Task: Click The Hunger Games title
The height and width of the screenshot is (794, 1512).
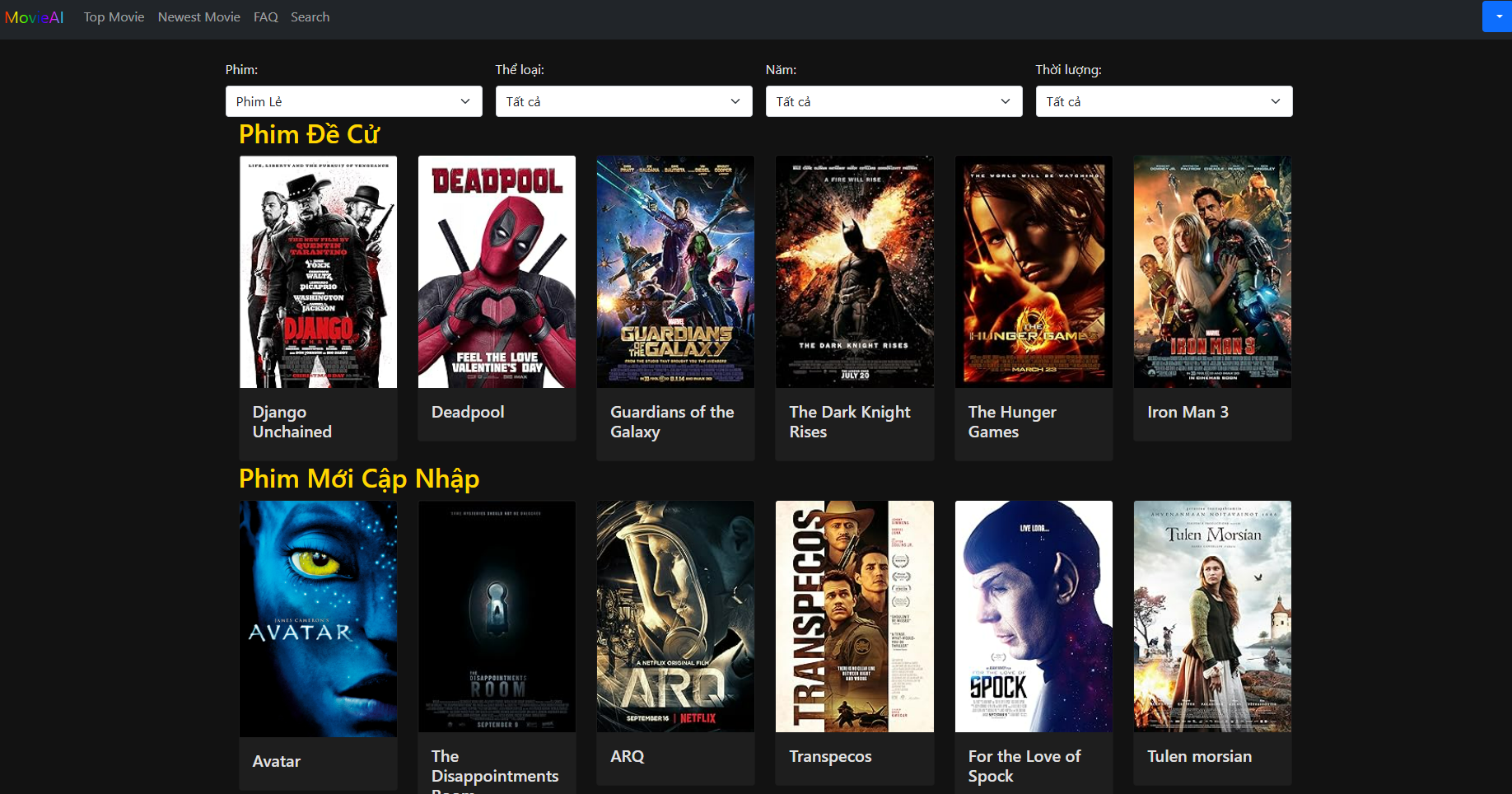Action: (x=1012, y=422)
